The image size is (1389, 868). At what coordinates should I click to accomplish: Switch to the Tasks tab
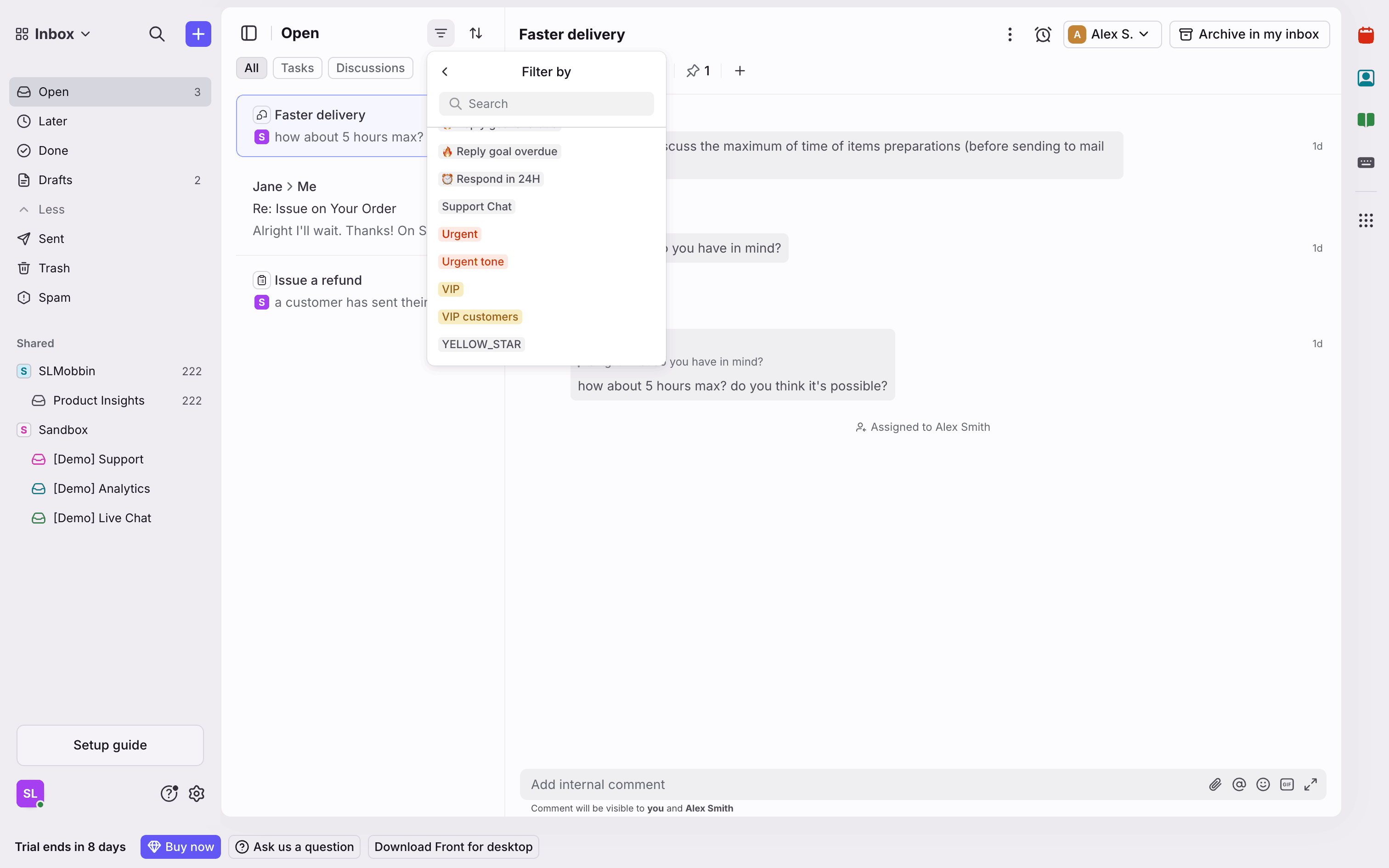[297, 68]
